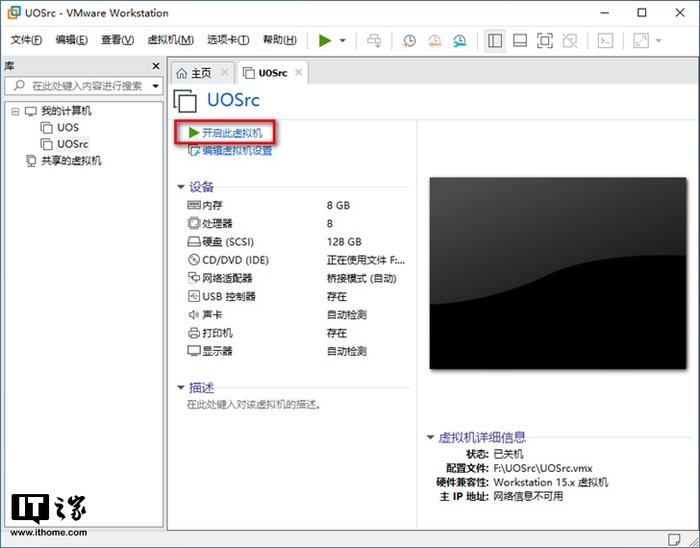This screenshot has width=700, height=548.
Task: Open the snapshot manager icon
Action: coord(459,41)
